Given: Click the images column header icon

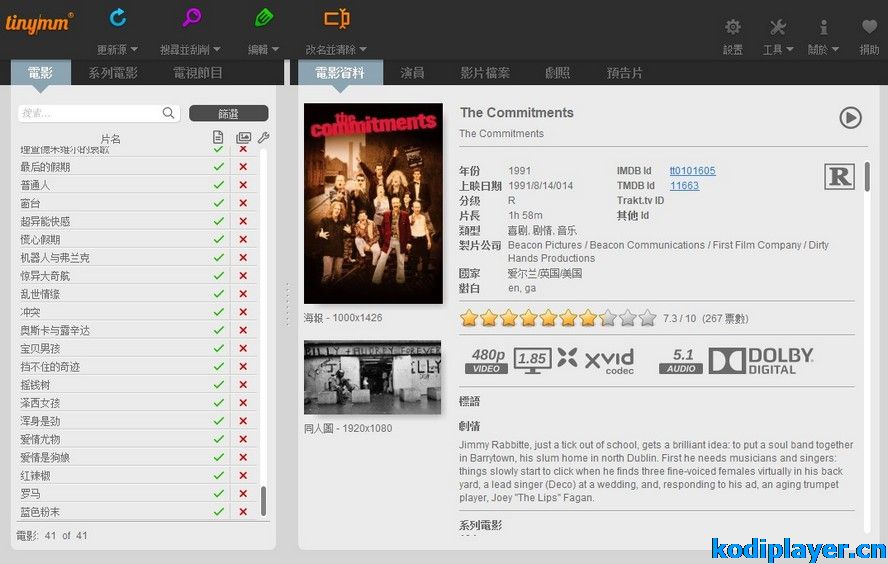Looking at the screenshot, I should (244, 137).
